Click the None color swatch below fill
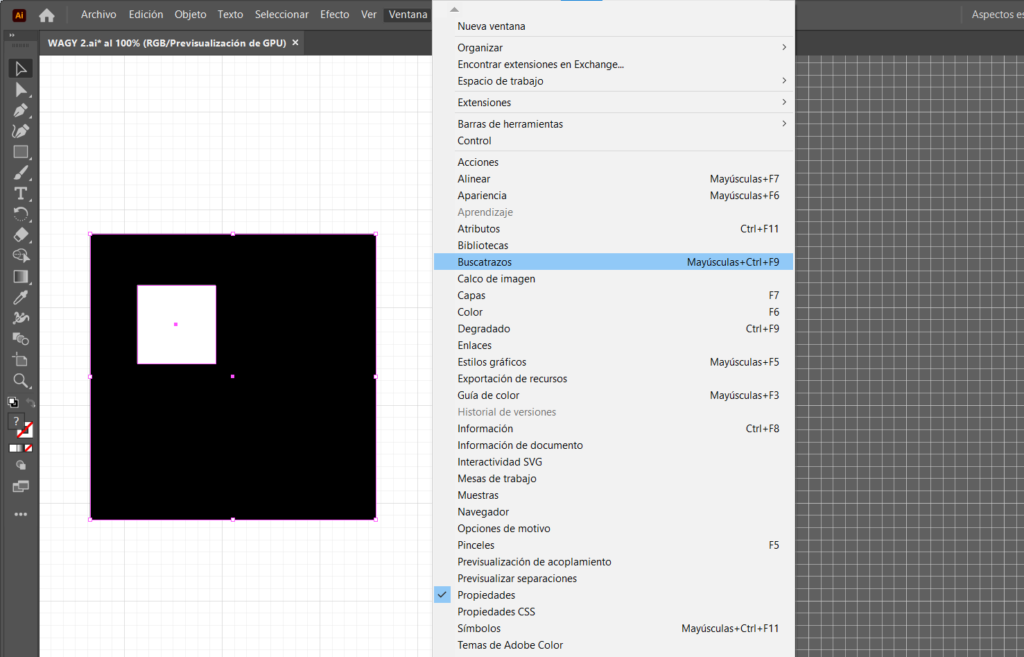Screen dimensions: 1024x657 (x=28, y=448)
